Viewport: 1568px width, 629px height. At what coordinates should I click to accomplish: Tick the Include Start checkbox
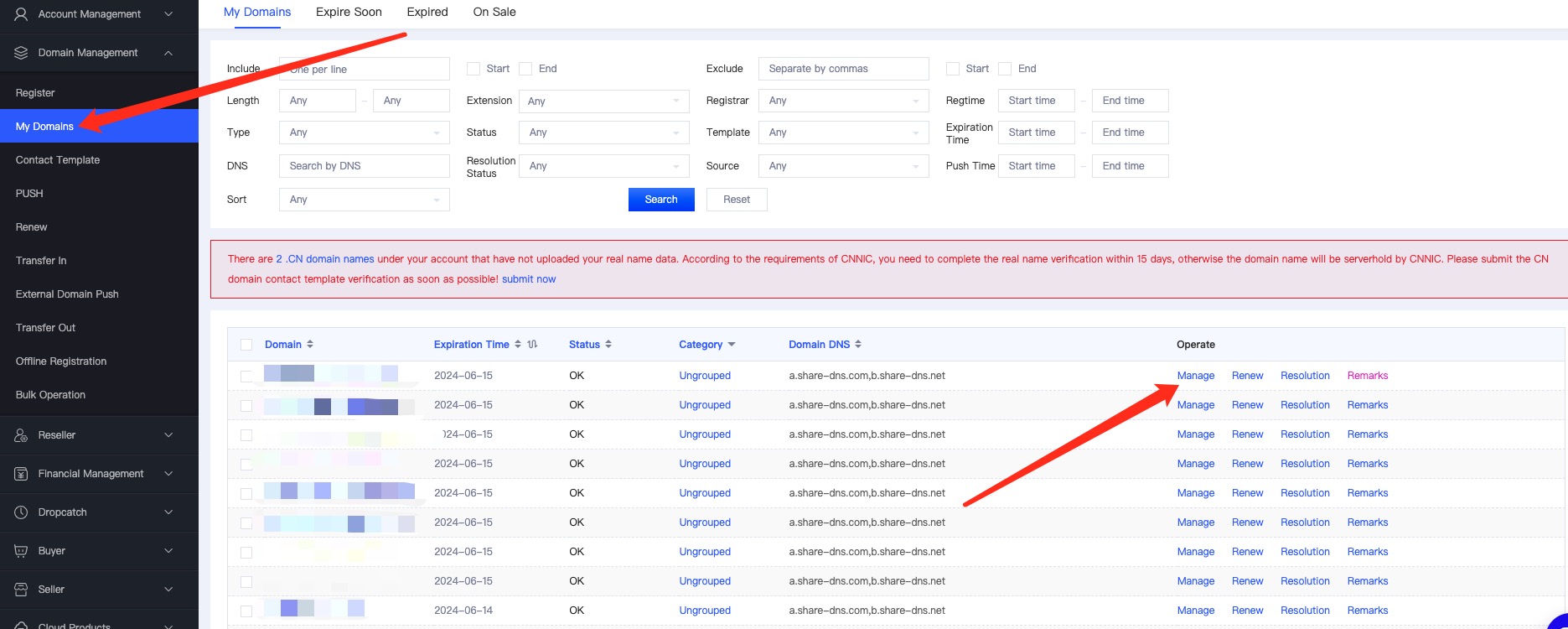(x=474, y=69)
